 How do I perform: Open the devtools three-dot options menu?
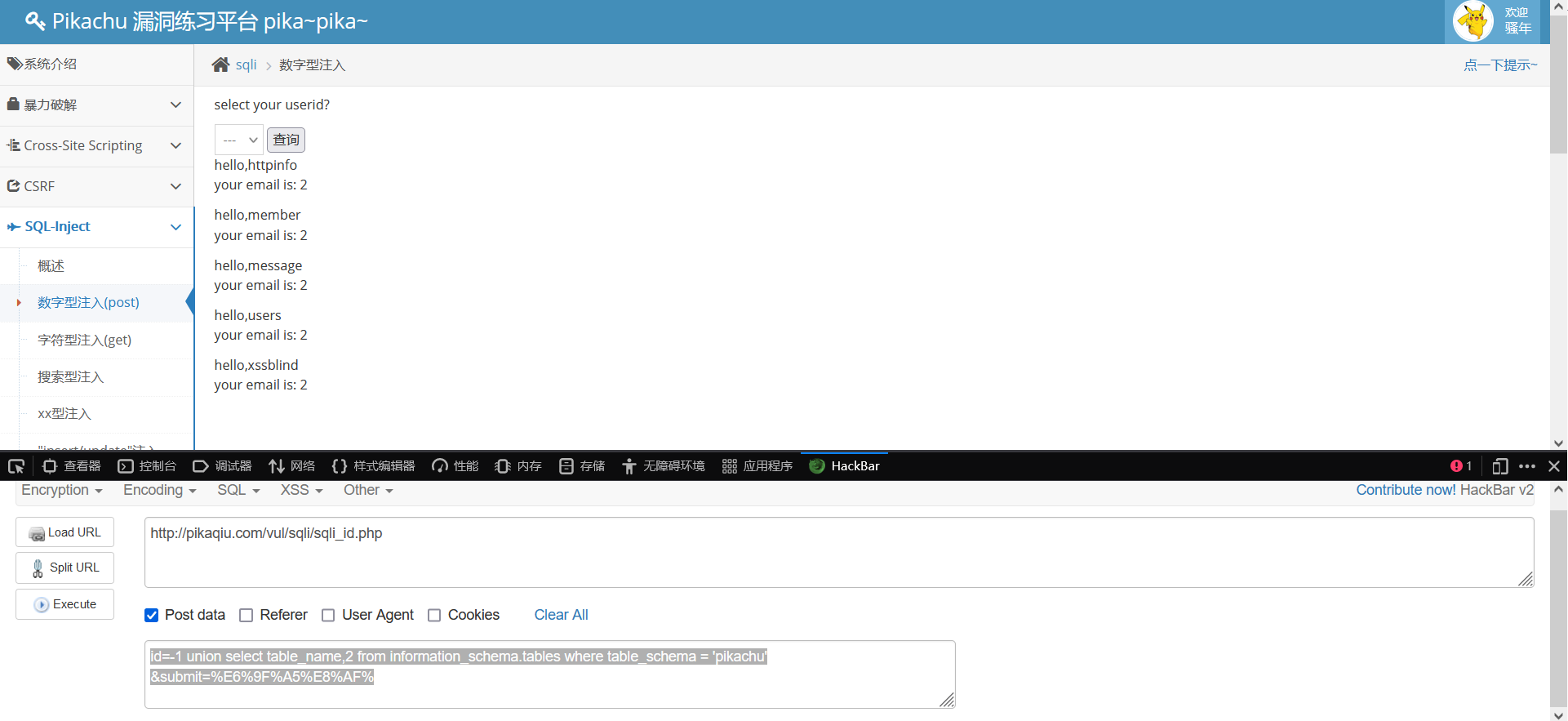pyautogui.click(x=1527, y=466)
